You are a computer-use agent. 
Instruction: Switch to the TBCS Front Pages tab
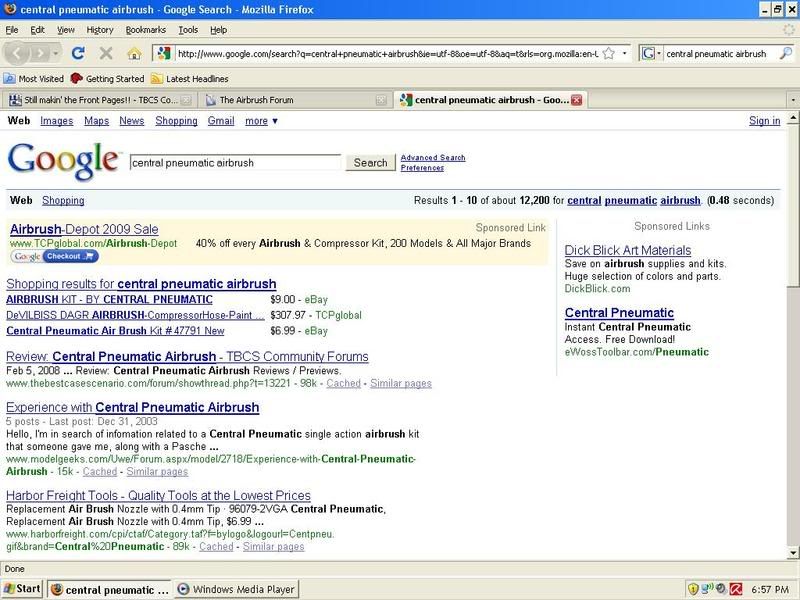point(100,100)
